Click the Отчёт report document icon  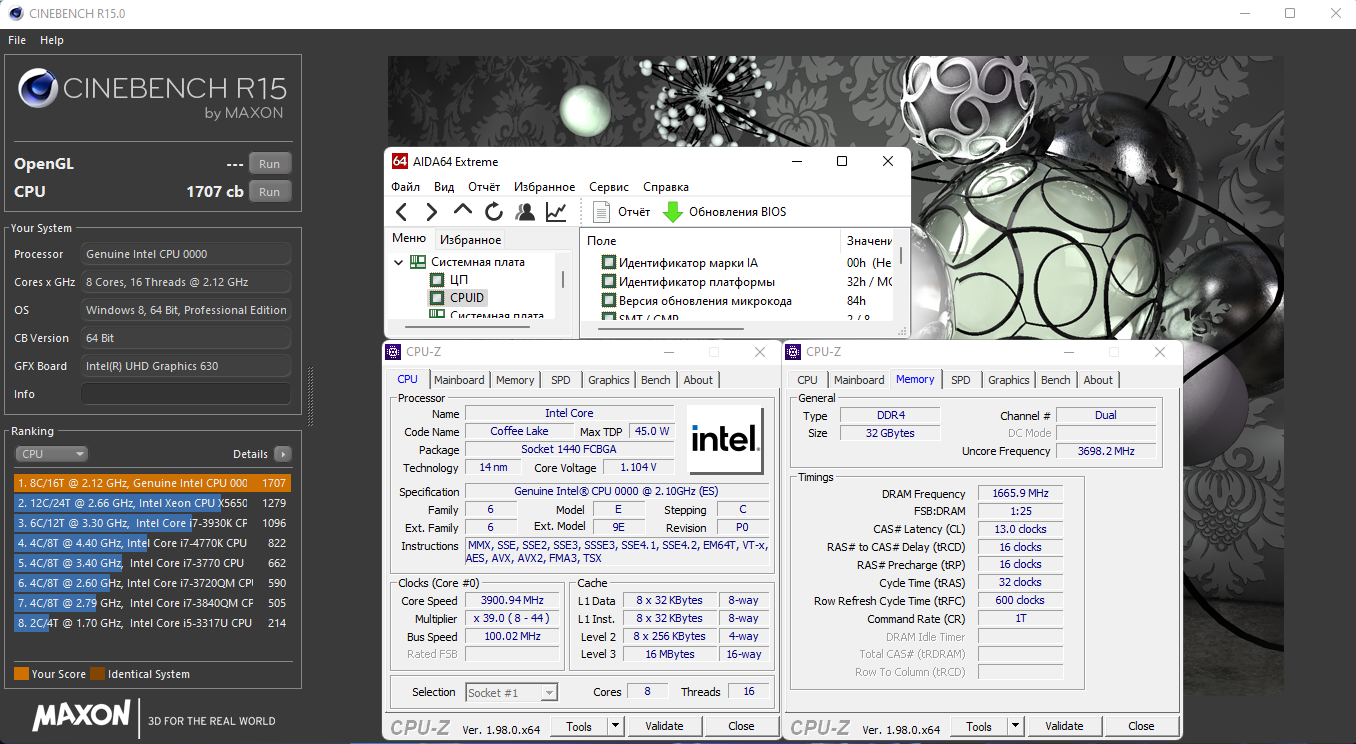pyautogui.click(x=602, y=212)
